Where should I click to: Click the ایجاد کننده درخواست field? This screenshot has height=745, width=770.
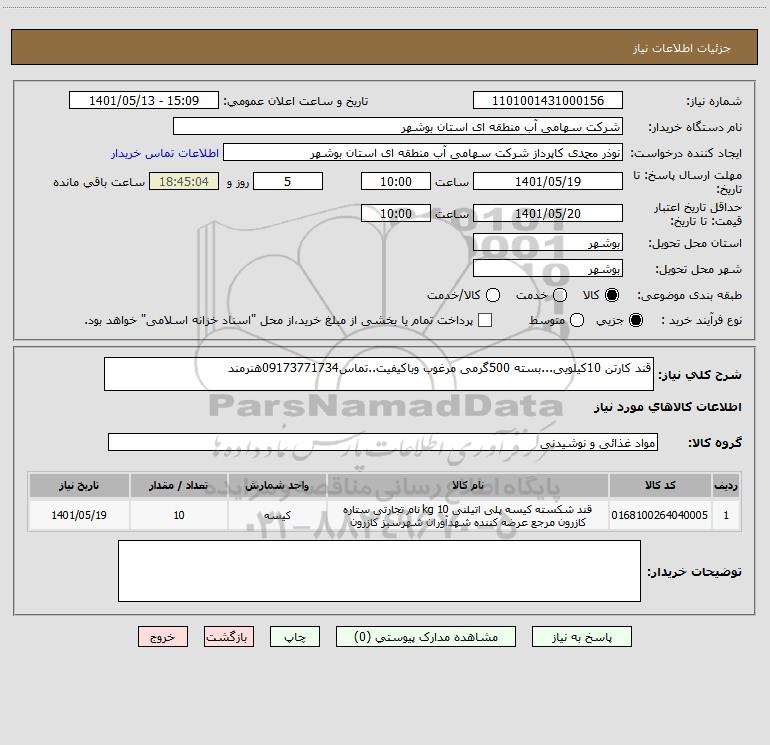pos(423,153)
